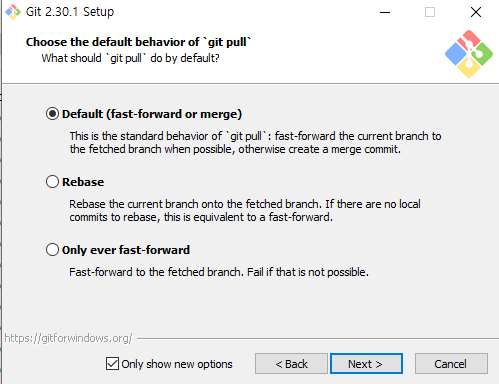This screenshot has width=499, height=384.
Task: Click the 'Choose the default behavior' heading
Action: click(x=138, y=42)
